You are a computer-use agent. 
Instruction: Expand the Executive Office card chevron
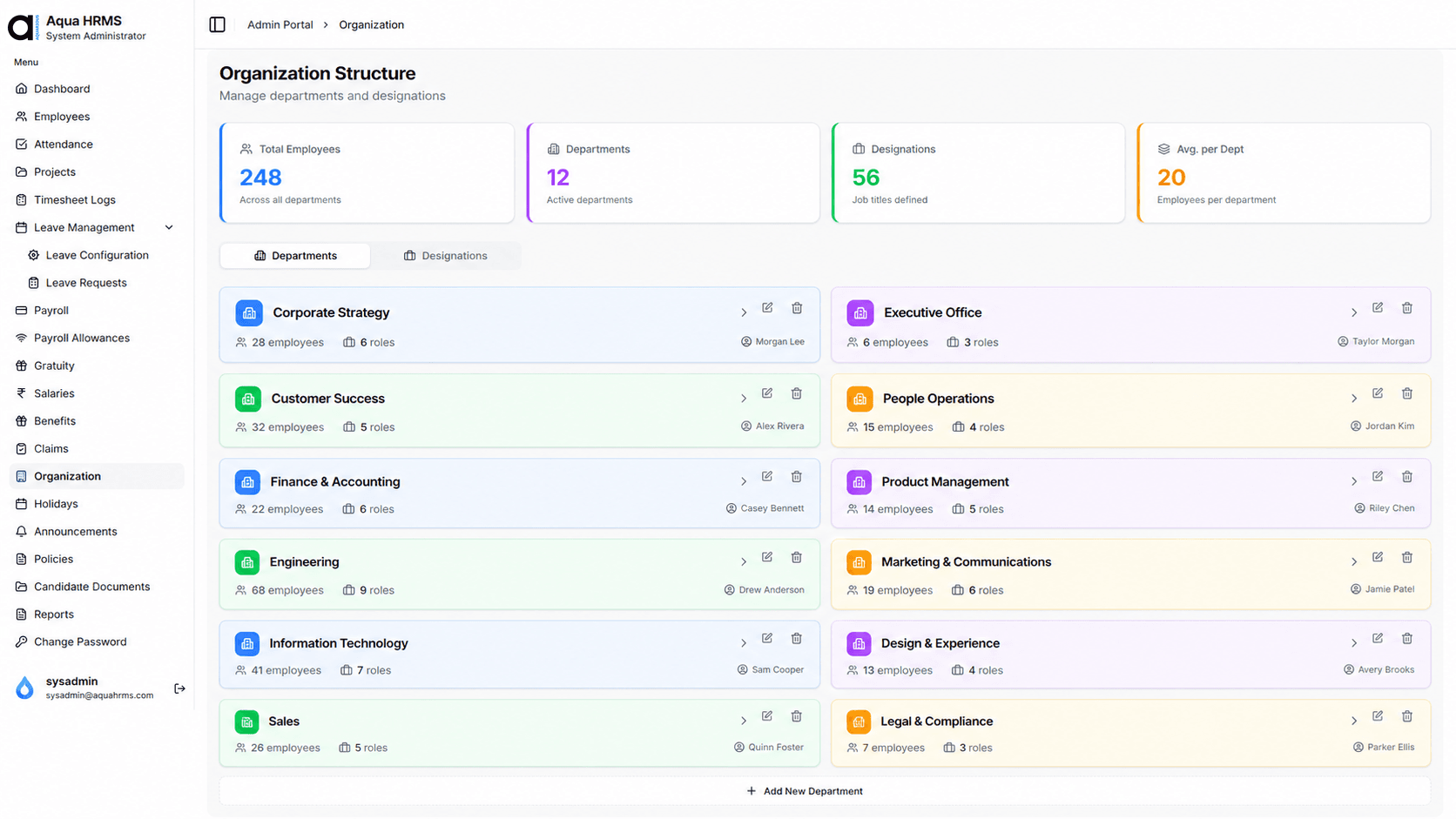pos(1354,312)
